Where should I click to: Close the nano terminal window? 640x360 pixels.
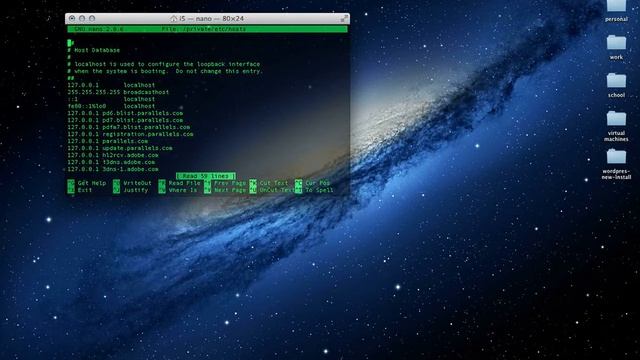click(x=72, y=18)
